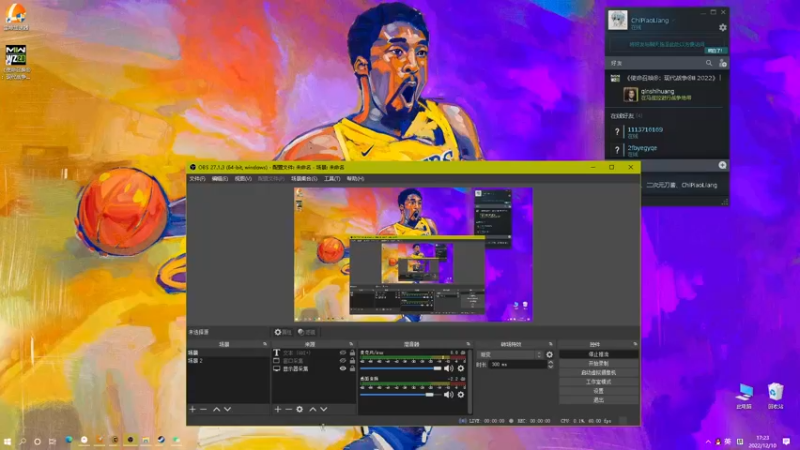Open ChiPiaoLiang status dropdown arrow in Steam

673,20
